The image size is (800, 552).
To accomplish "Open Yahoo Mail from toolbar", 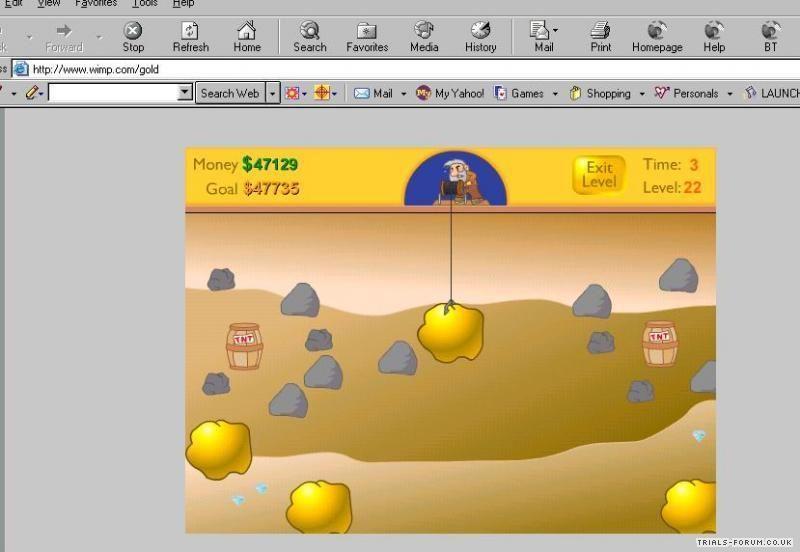I will click(373, 93).
